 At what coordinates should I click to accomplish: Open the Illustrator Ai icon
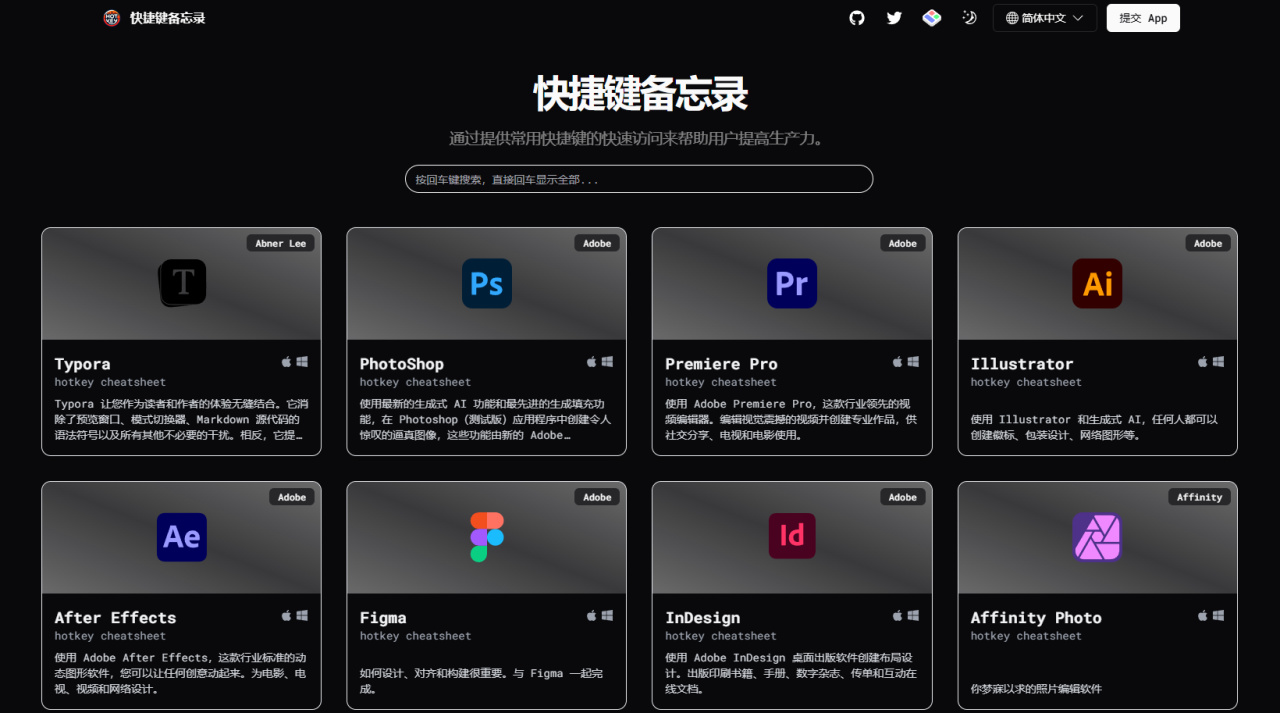tap(1098, 283)
